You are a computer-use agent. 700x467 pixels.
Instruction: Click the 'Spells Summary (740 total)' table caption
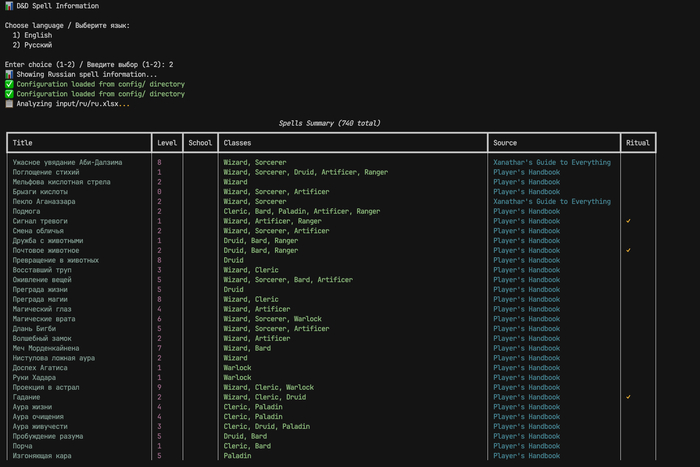tap(329, 123)
